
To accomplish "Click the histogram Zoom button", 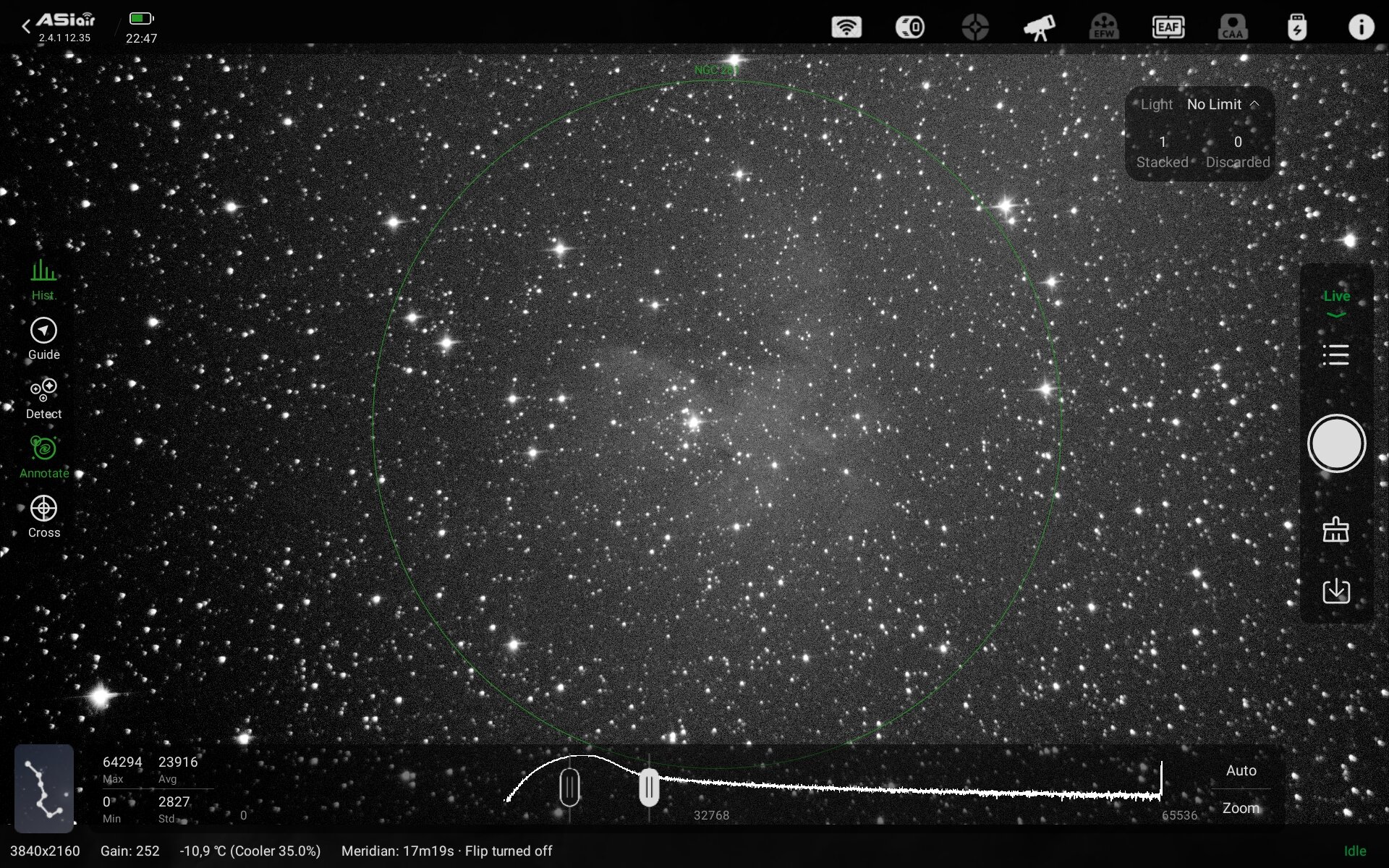I will 1241,808.
